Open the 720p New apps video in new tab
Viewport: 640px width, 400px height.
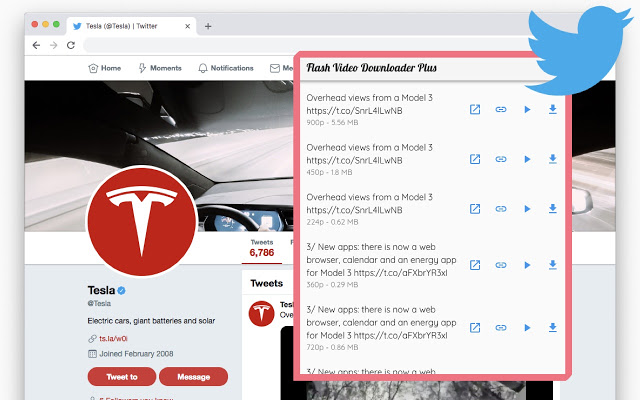tap(475, 328)
